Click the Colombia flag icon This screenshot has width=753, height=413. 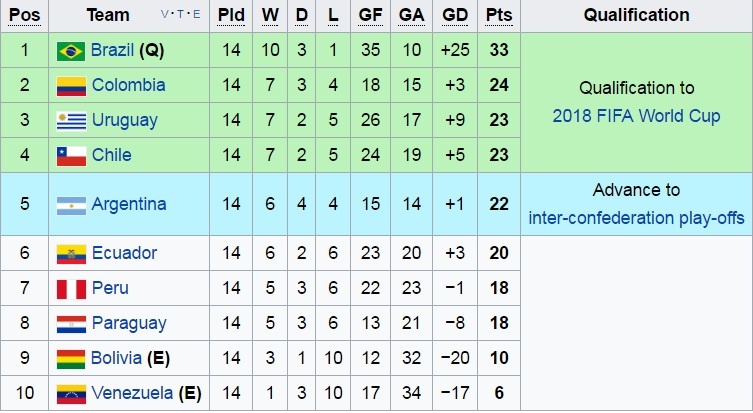71,85
